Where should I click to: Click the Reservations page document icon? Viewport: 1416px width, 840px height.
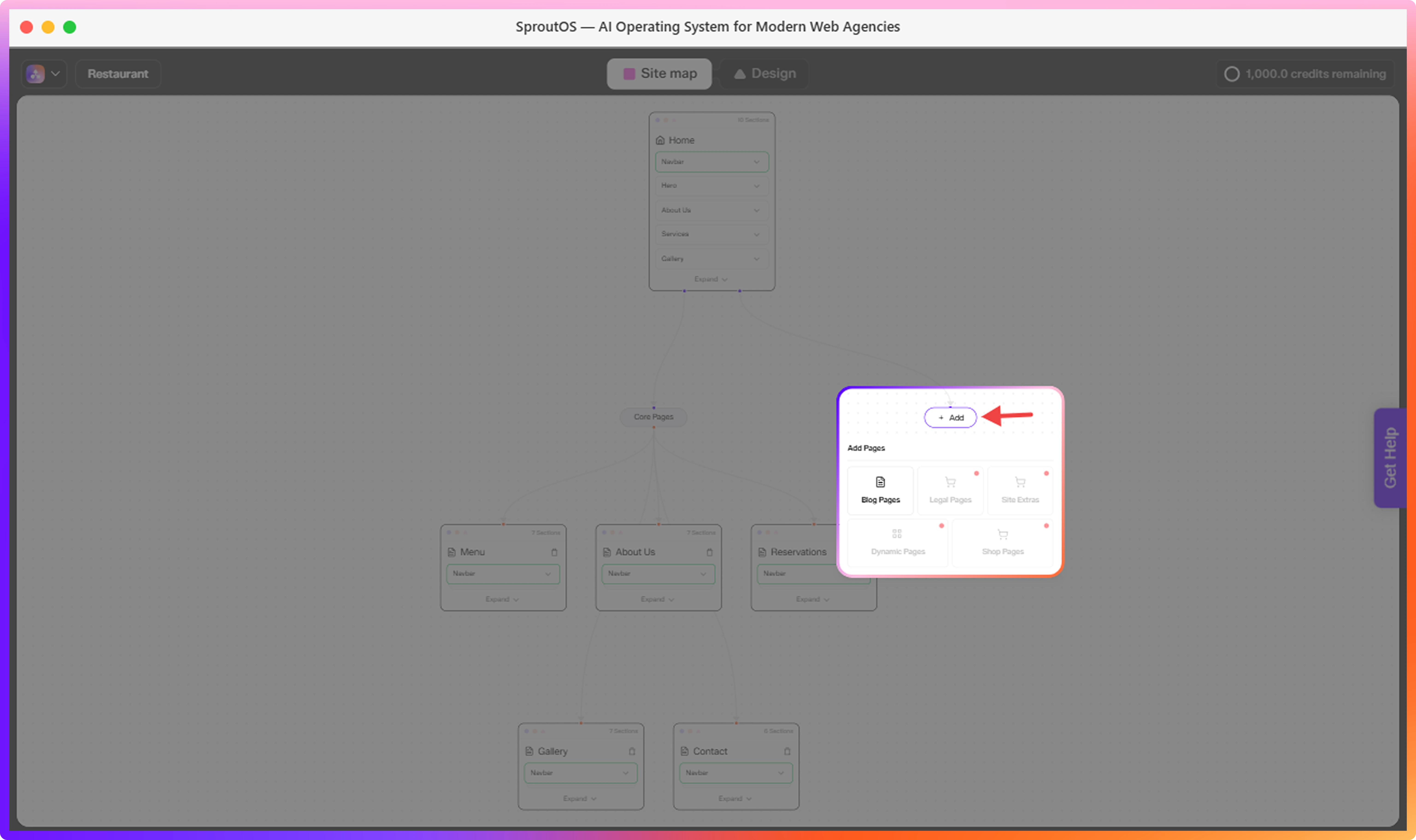[x=762, y=552]
